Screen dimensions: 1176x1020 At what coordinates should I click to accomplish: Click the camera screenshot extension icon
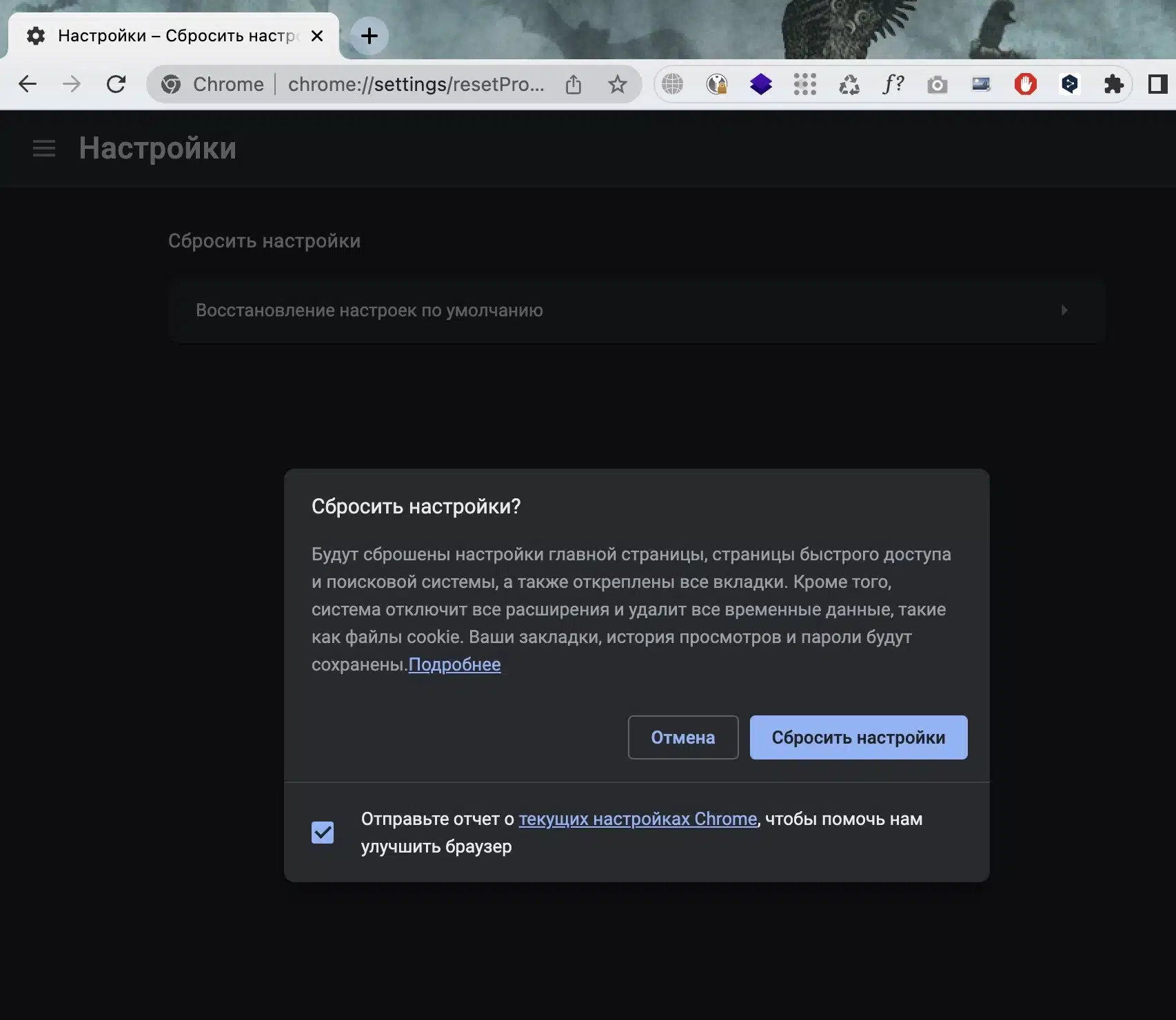point(936,84)
